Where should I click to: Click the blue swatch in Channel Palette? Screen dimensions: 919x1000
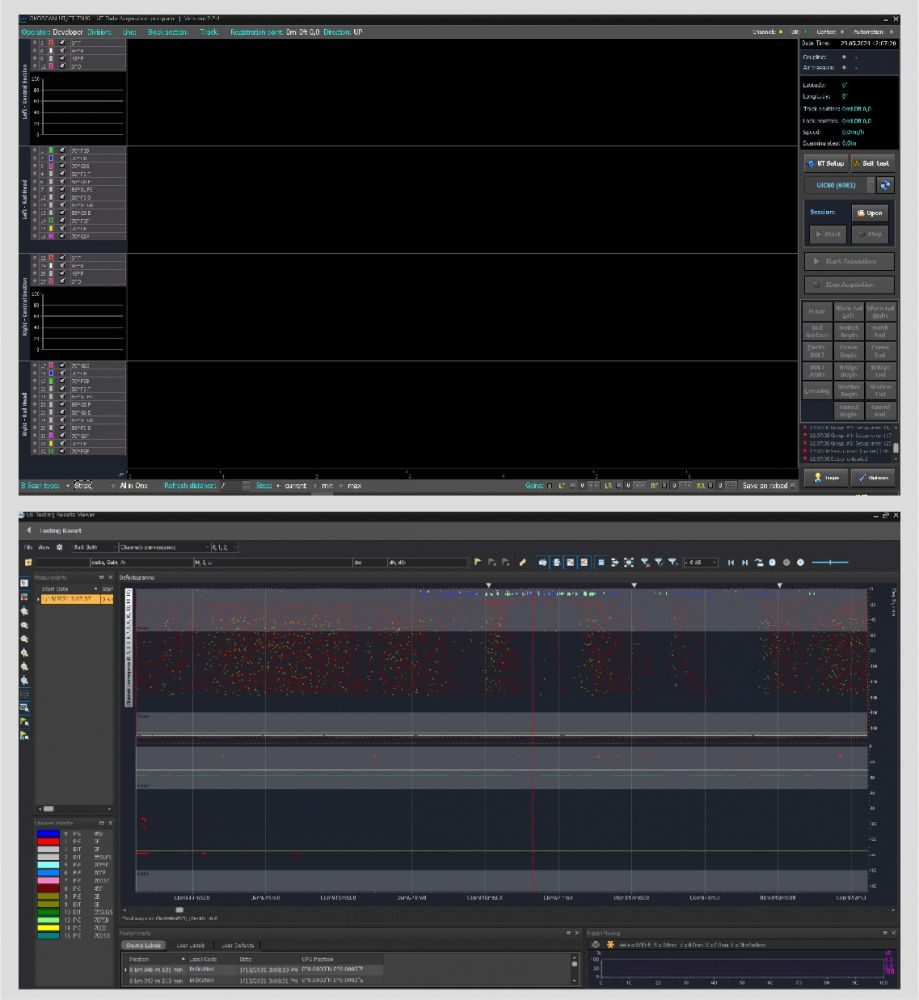click(x=48, y=833)
